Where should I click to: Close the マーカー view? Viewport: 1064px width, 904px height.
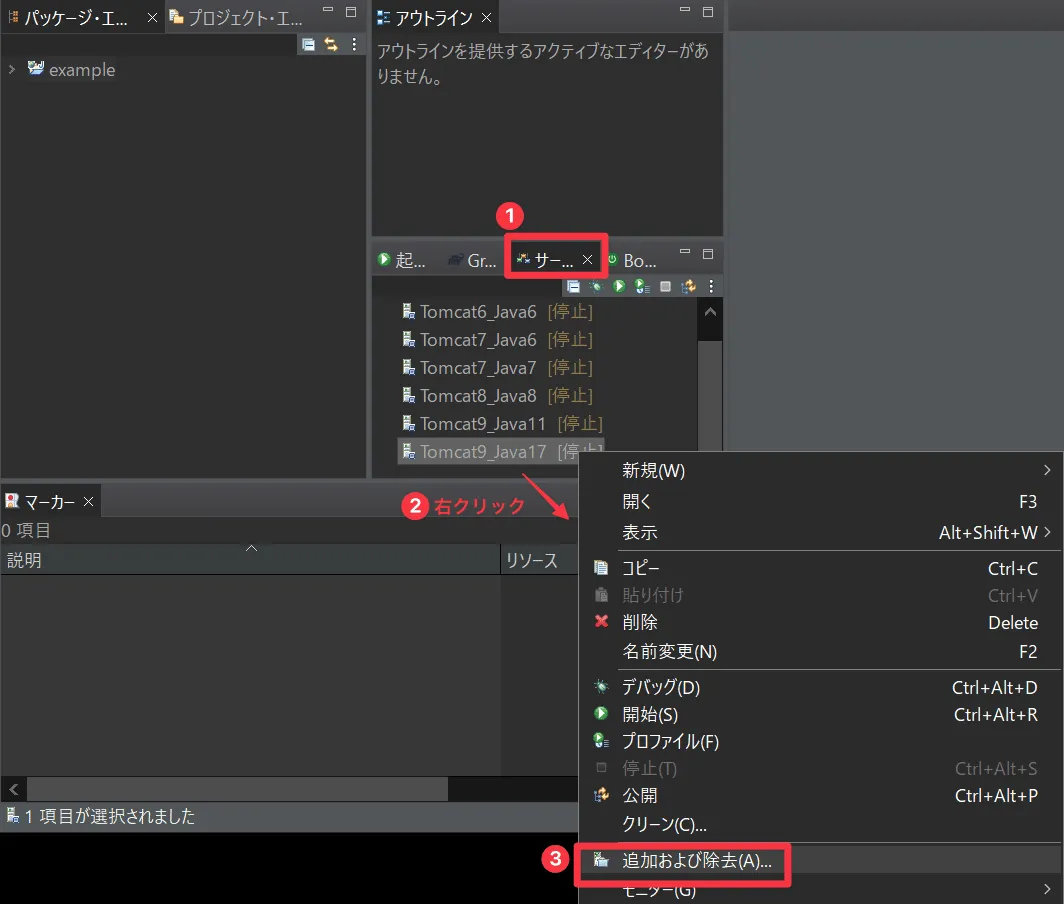click(x=88, y=502)
